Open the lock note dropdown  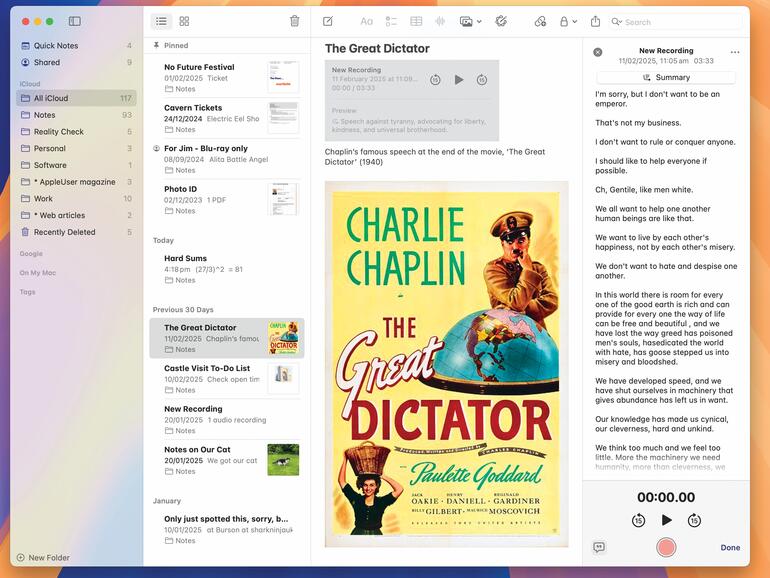[x=568, y=21]
